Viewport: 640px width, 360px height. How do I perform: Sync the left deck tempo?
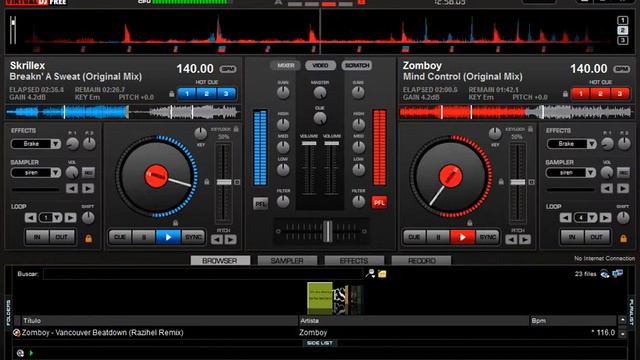[x=193, y=237]
